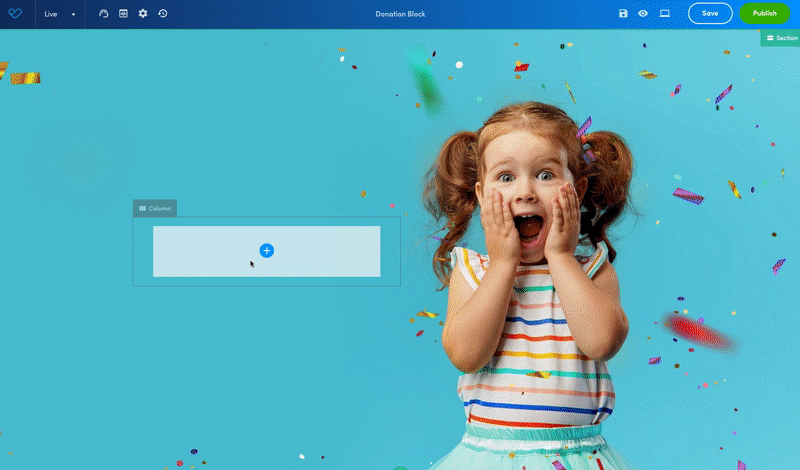Click the Save button
The image size is (800, 470).
[x=710, y=14]
